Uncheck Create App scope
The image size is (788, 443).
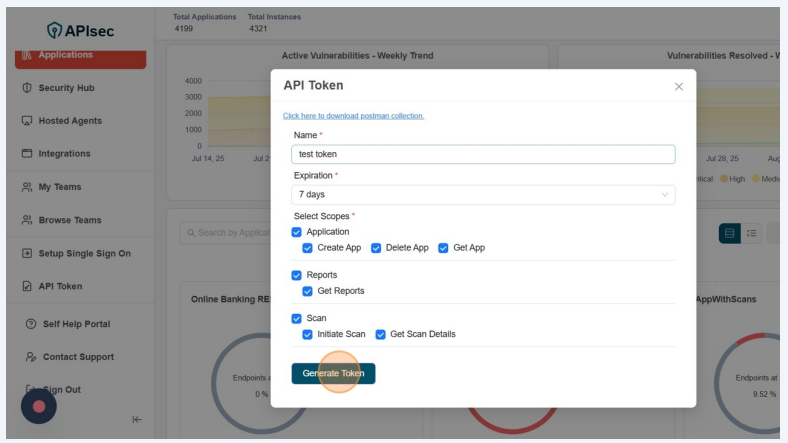[x=307, y=248]
